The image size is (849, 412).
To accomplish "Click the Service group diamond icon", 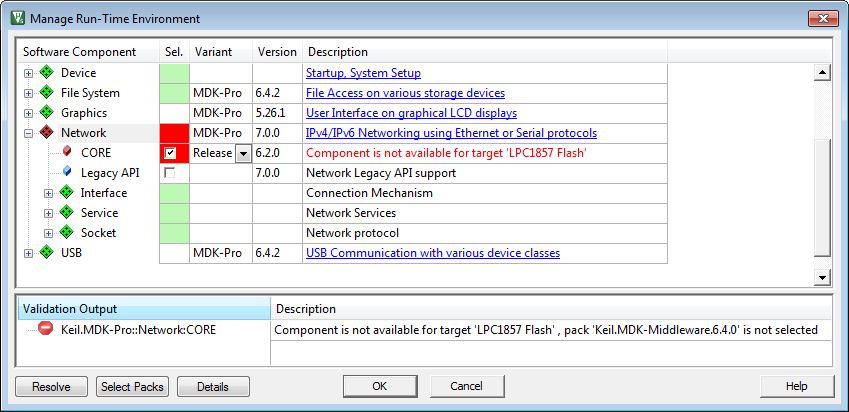I will pos(67,212).
